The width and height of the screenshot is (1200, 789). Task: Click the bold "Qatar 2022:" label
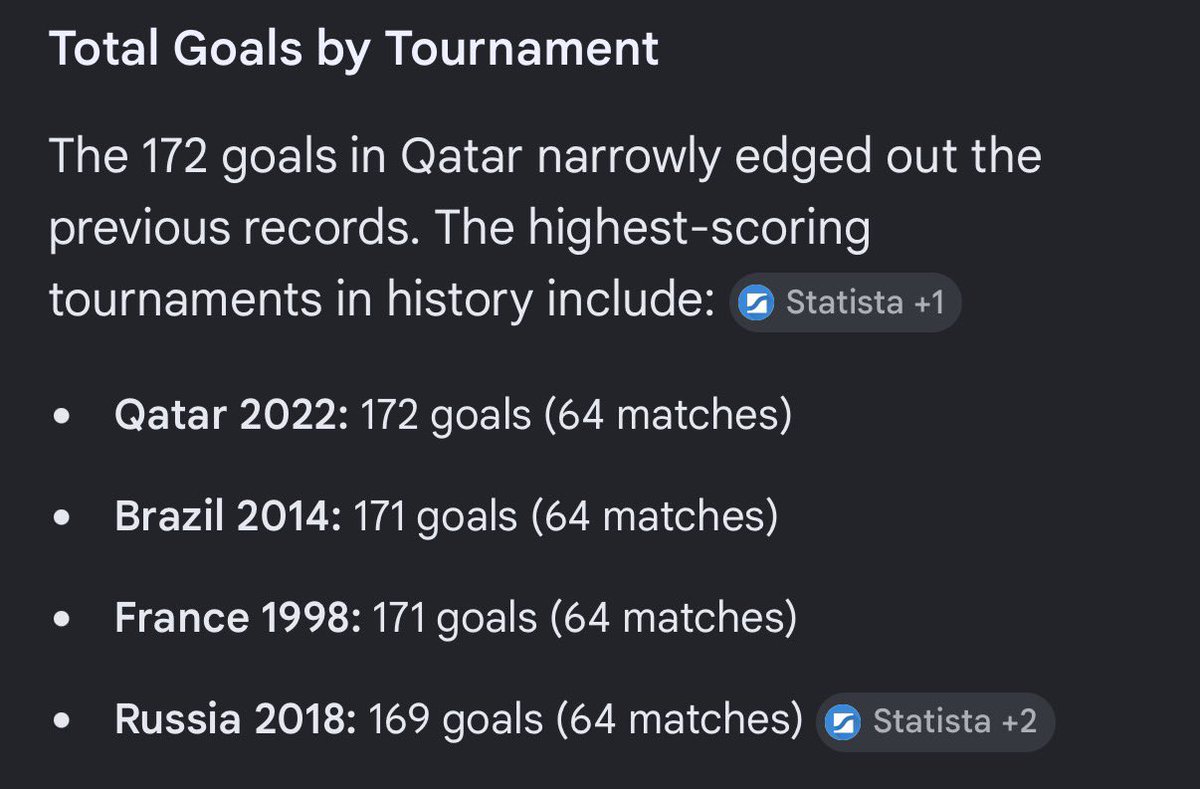point(232,416)
